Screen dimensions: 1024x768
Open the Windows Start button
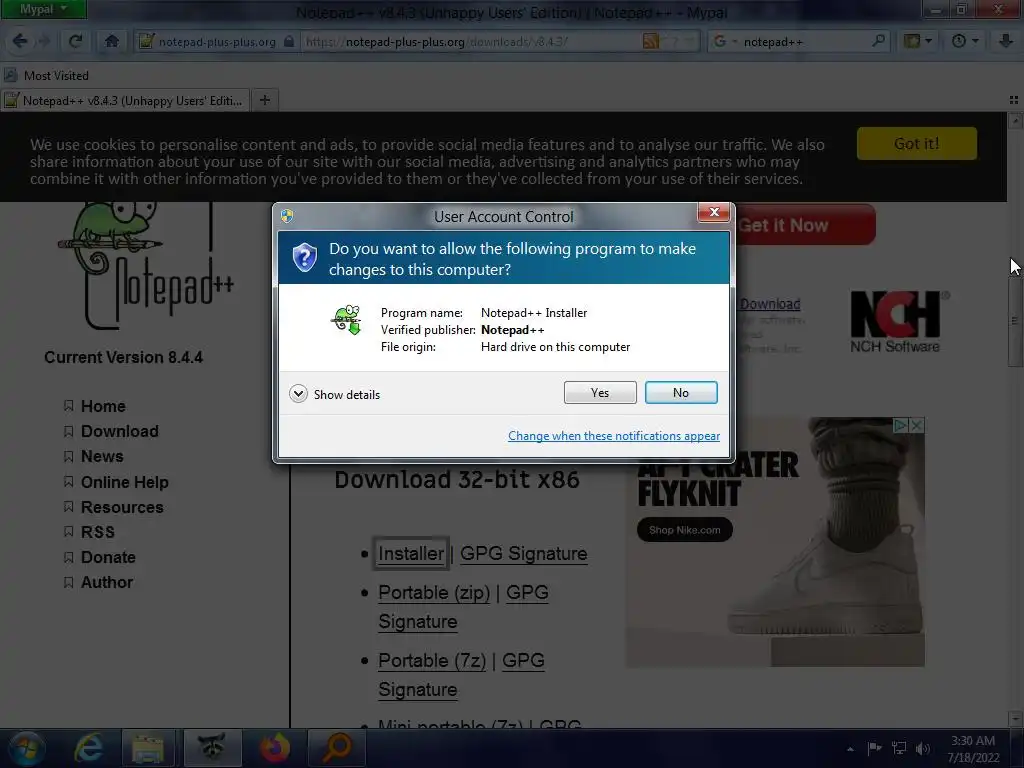click(x=26, y=748)
